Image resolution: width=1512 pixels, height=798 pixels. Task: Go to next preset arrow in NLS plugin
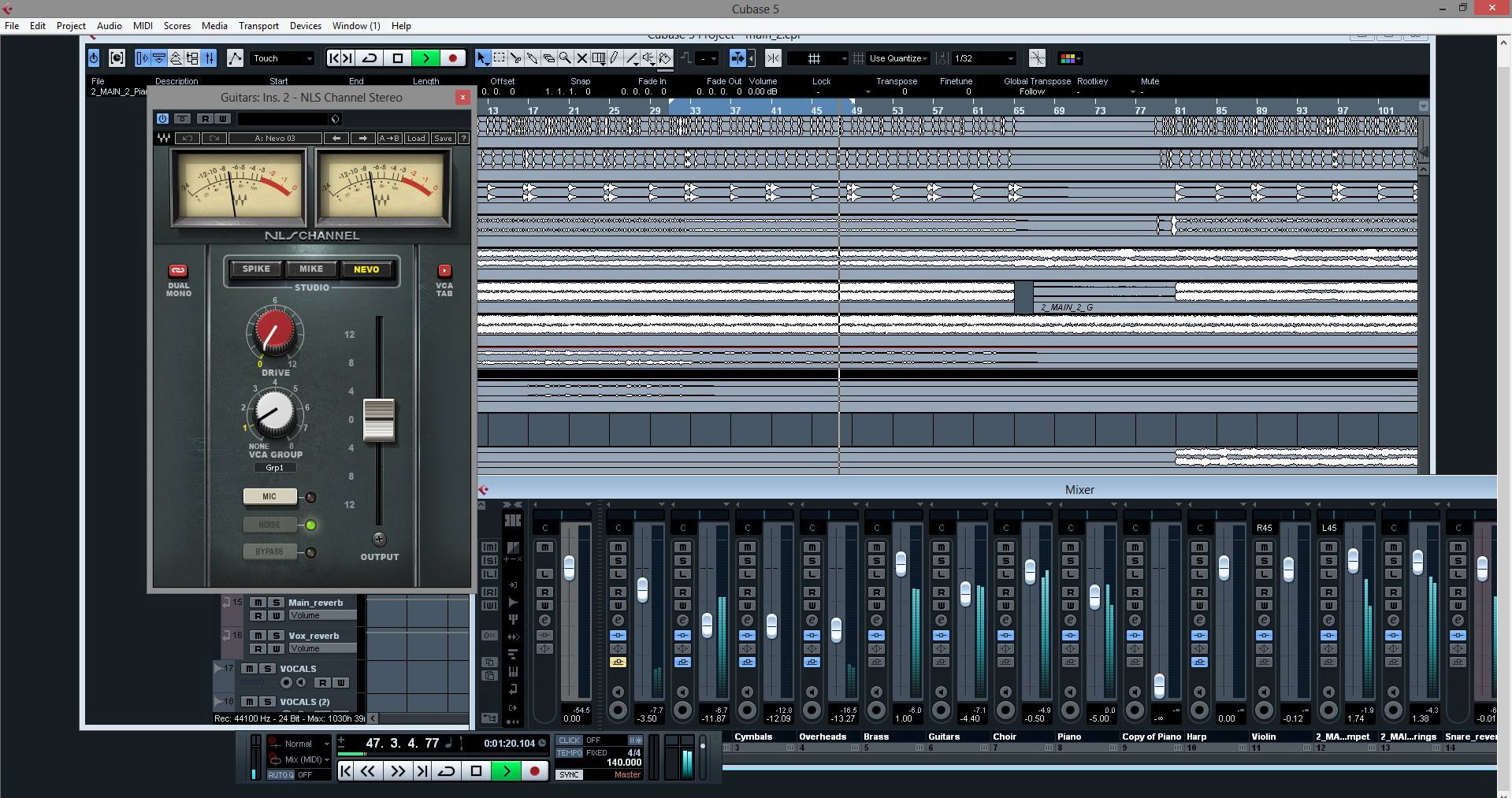pyautogui.click(x=362, y=139)
